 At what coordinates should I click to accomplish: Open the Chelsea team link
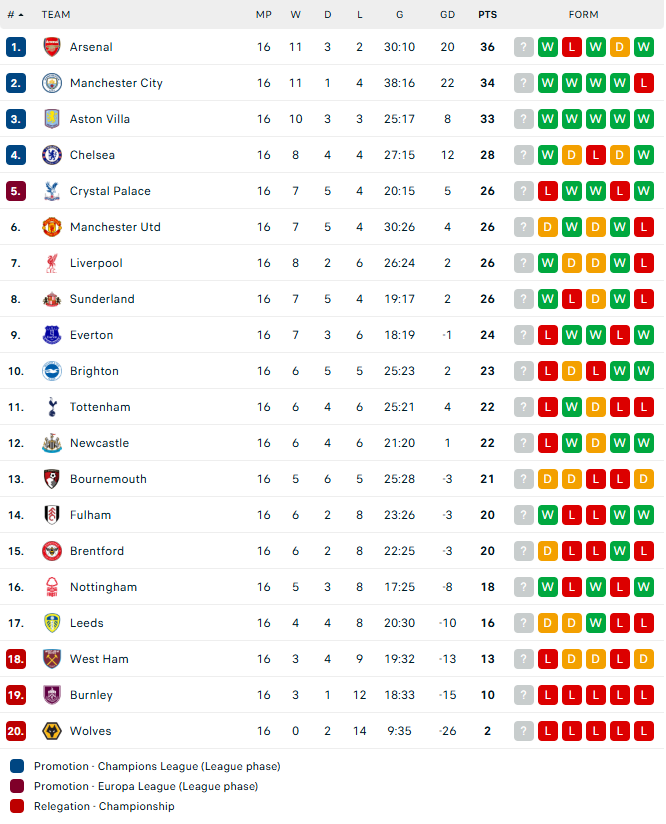coord(92,155)
